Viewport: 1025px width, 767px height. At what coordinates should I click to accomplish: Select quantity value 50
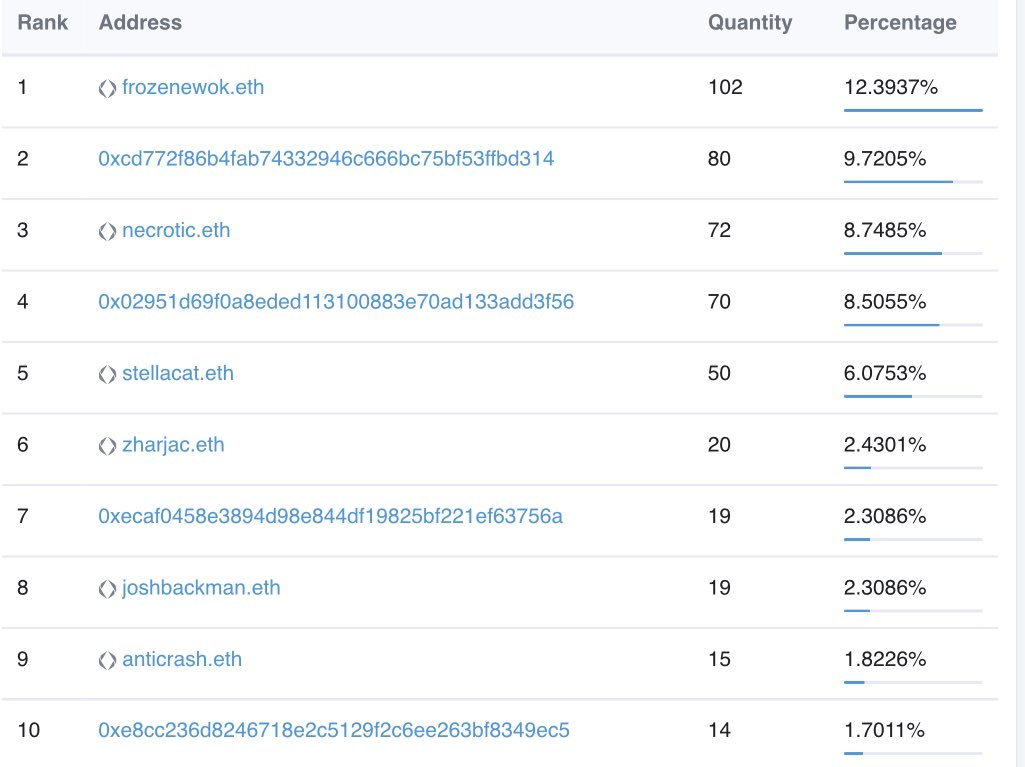tap(719, 373)
